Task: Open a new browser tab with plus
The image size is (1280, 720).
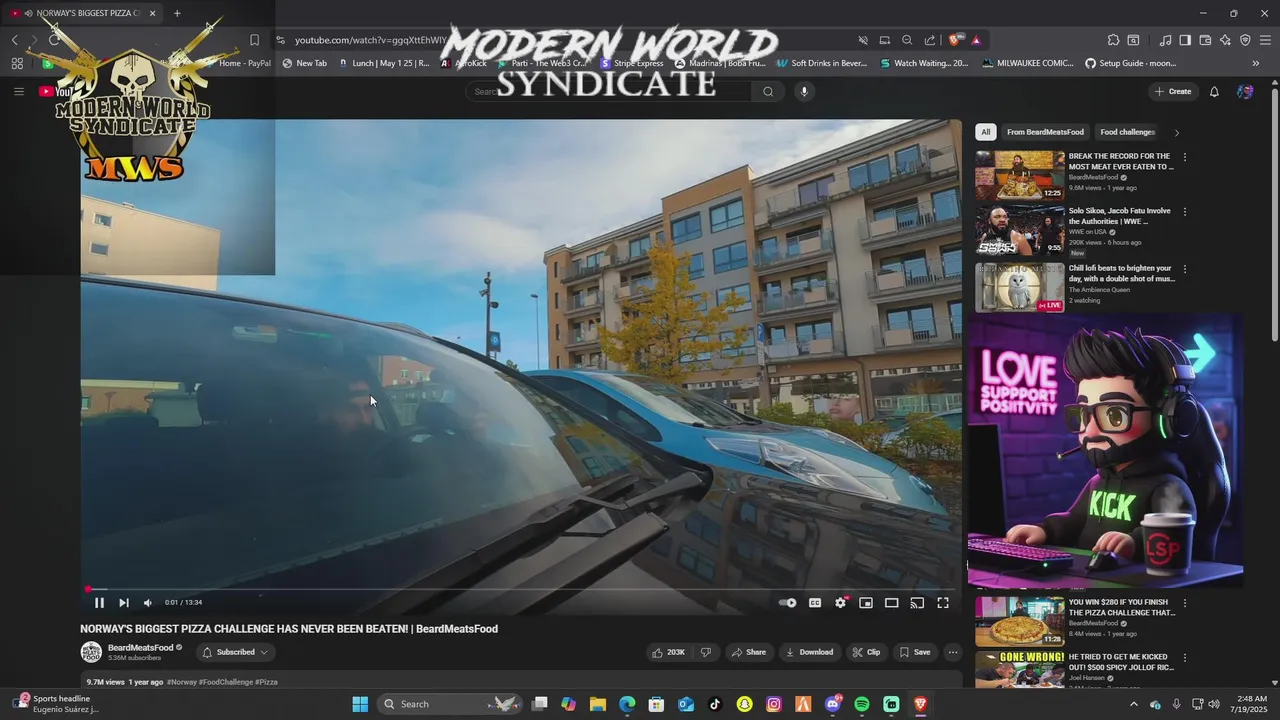Action: pos(177,13)
